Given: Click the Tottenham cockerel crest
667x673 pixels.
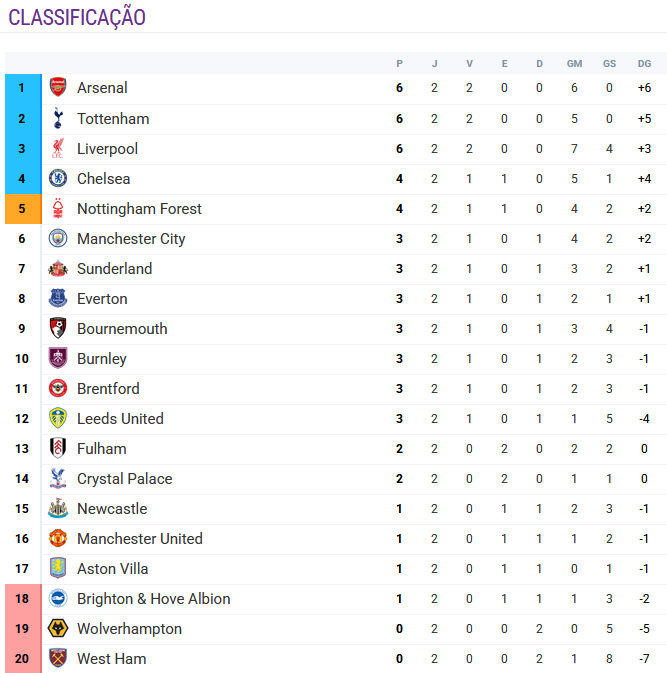Looking at the screenshot, I should pos(58,118).
